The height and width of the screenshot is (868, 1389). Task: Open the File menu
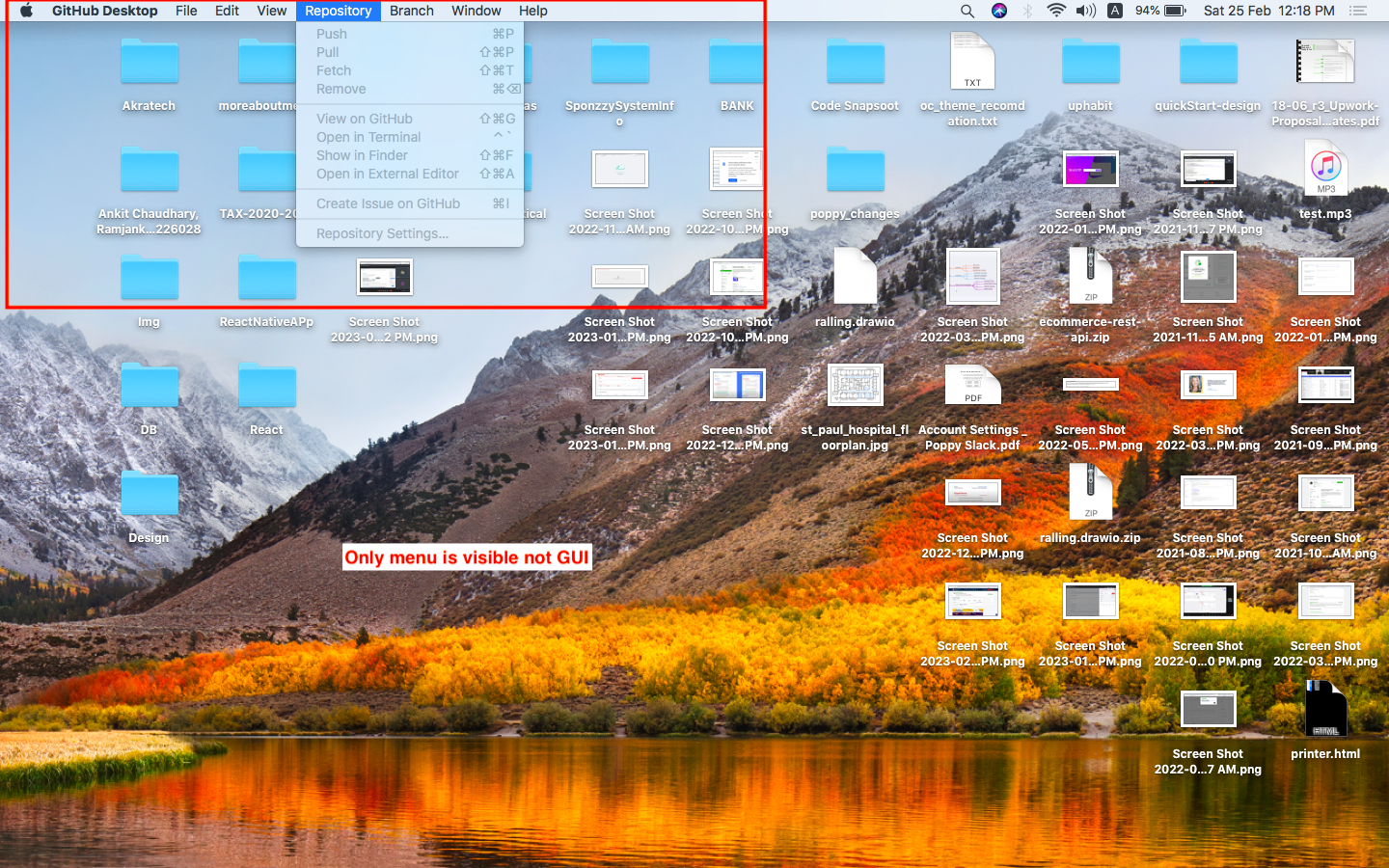(x=186, y=11)
